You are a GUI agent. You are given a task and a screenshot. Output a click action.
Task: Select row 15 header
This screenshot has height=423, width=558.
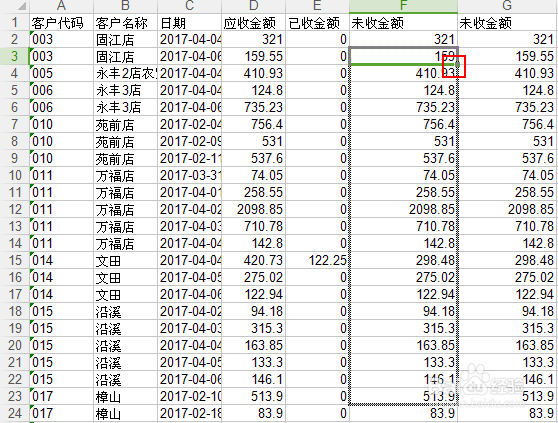tap(14, 260)
